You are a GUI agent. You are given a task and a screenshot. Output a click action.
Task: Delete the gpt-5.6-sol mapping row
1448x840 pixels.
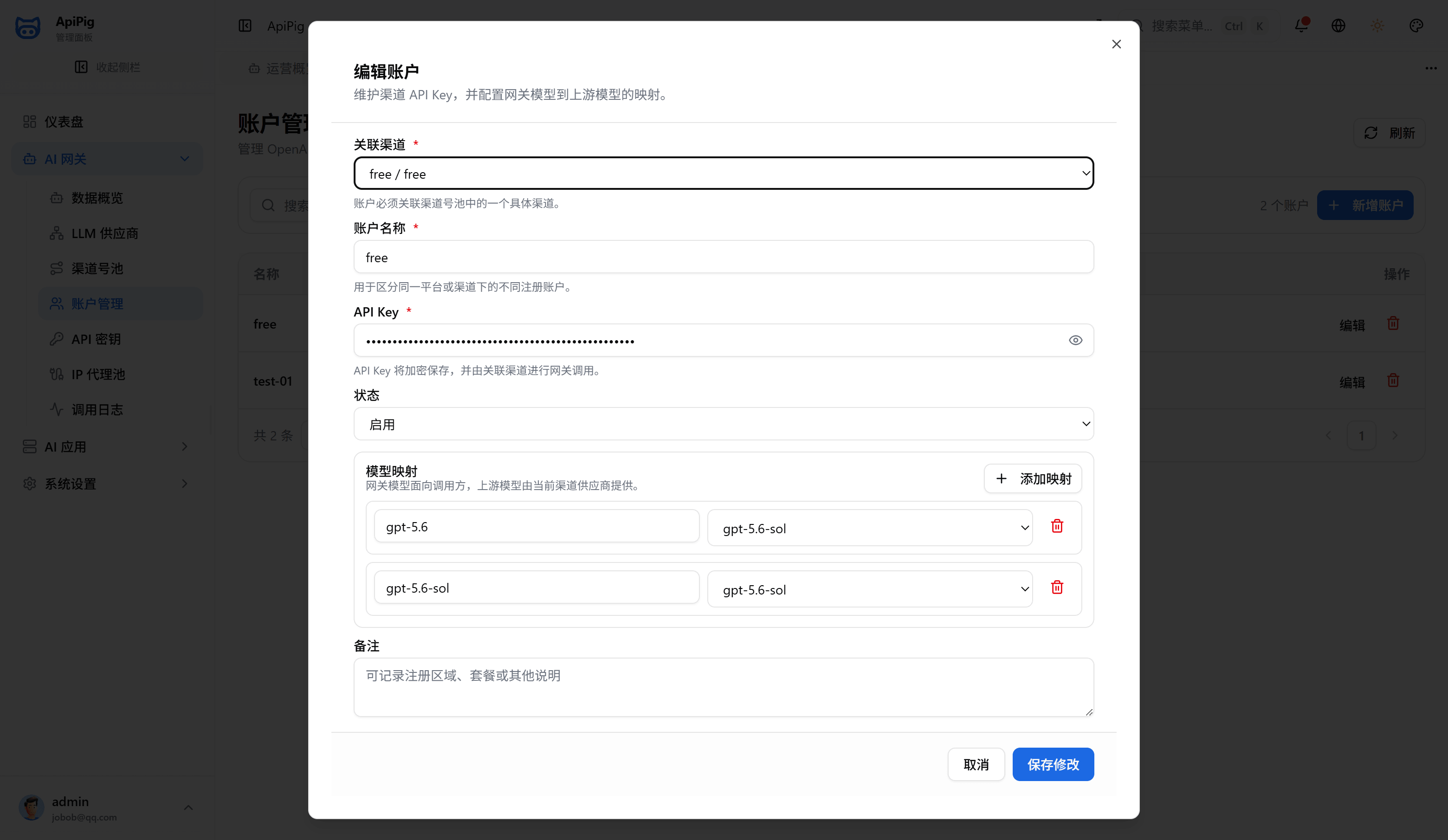coord(1057,587)
